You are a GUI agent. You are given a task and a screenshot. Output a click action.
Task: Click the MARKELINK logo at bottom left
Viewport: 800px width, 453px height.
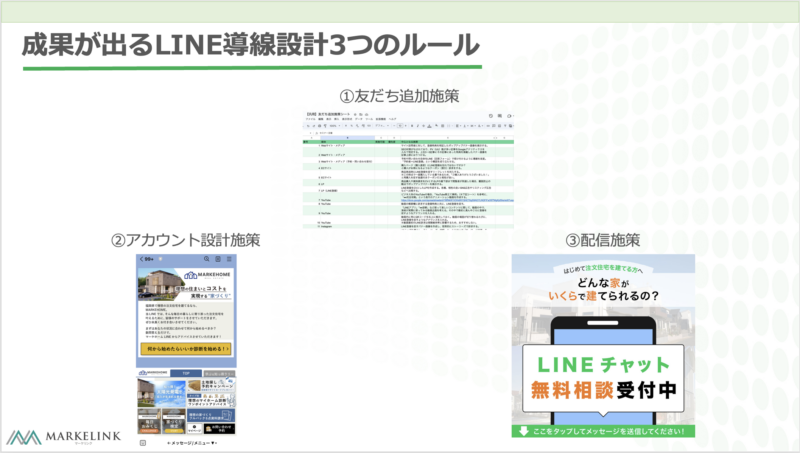click(x=52, y=437)
